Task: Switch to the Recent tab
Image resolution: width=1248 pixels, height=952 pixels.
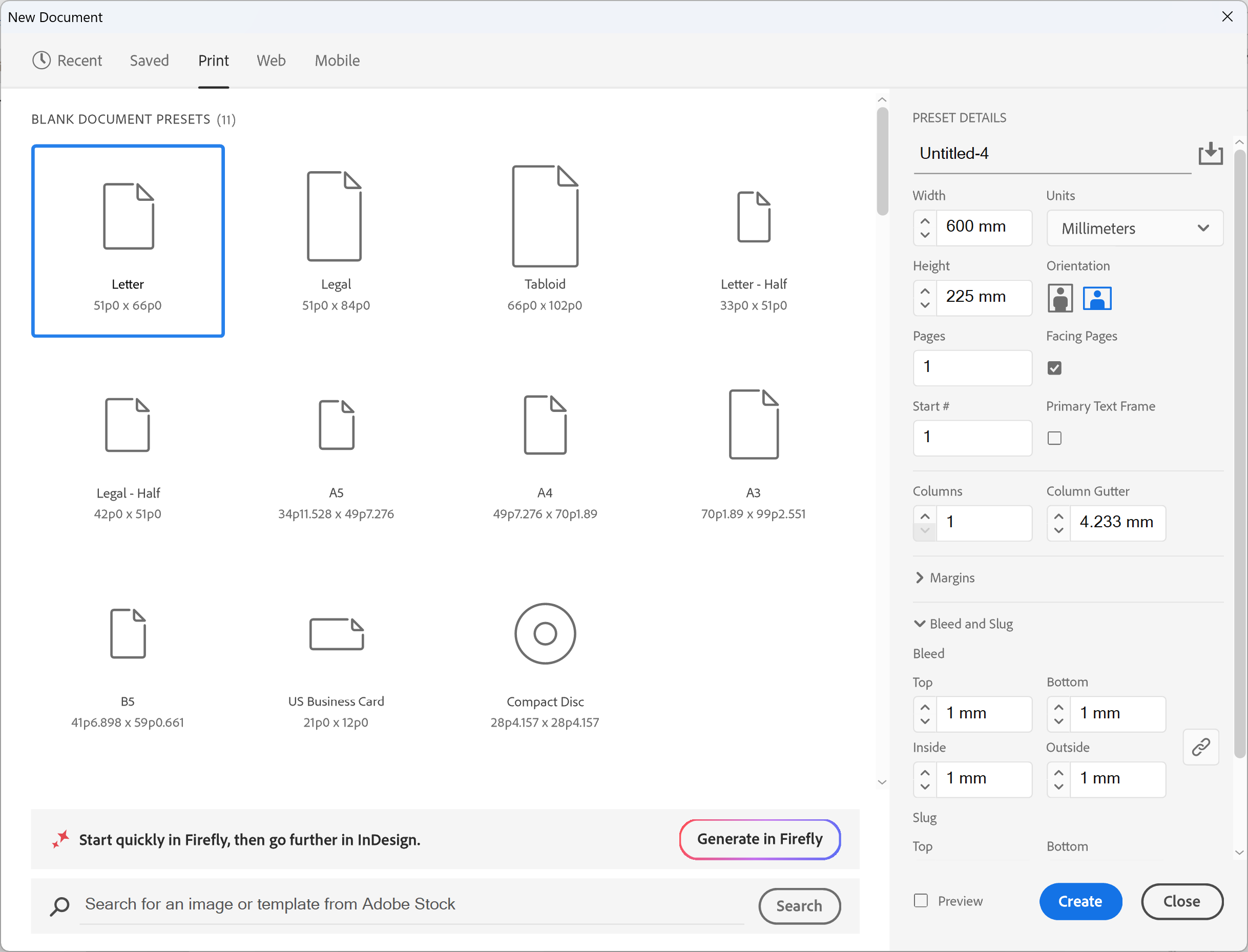Action: (68, 60)
